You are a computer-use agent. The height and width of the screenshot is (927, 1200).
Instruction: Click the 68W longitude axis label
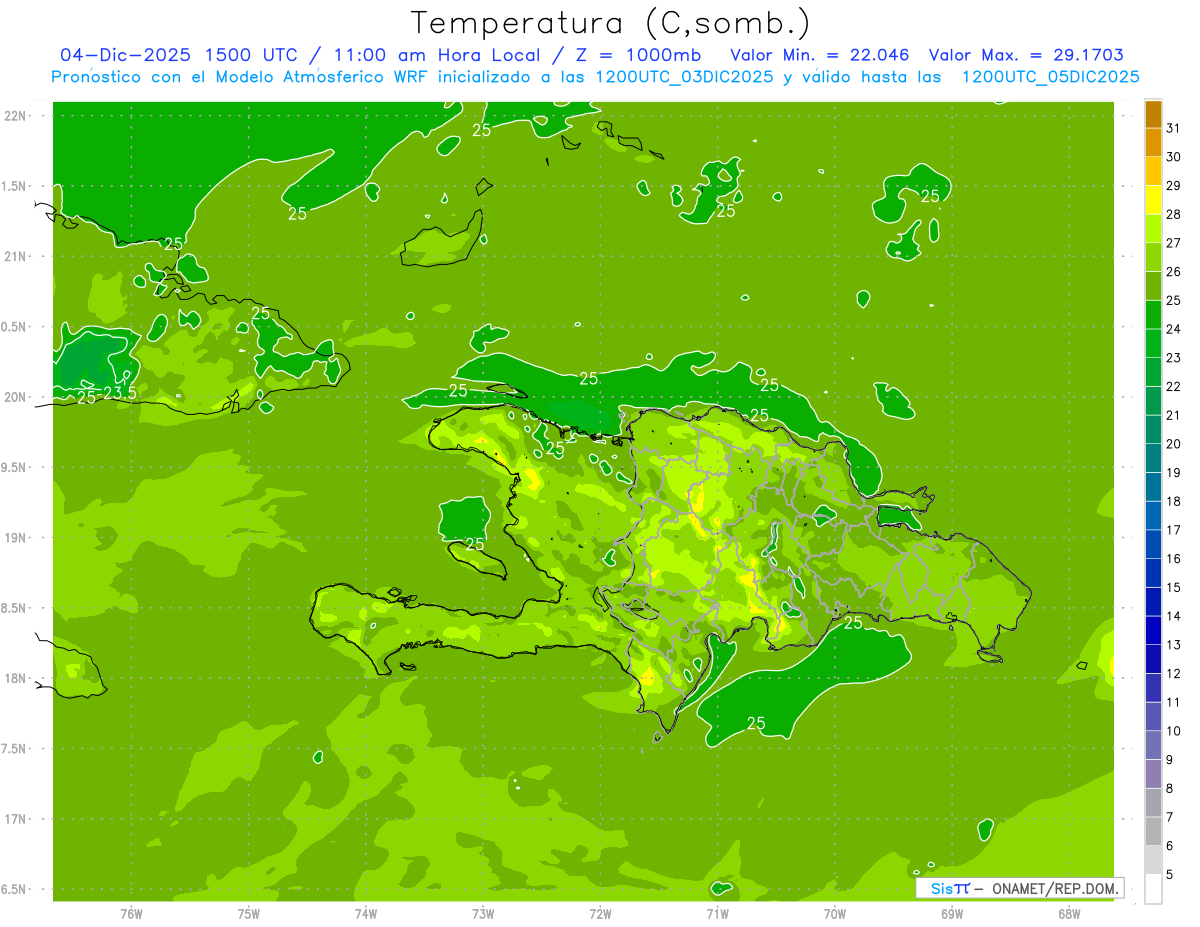(x=1068, y=914)
